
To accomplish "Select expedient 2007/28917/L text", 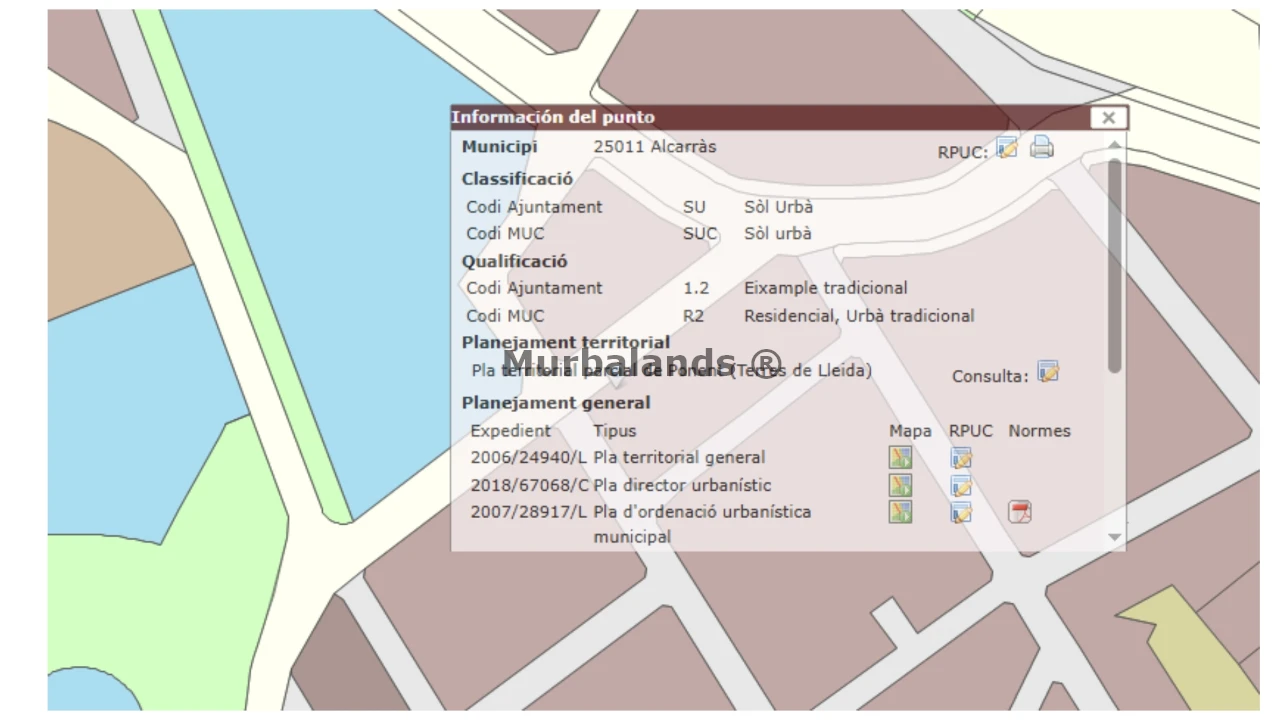I will [x=528, y=512].
